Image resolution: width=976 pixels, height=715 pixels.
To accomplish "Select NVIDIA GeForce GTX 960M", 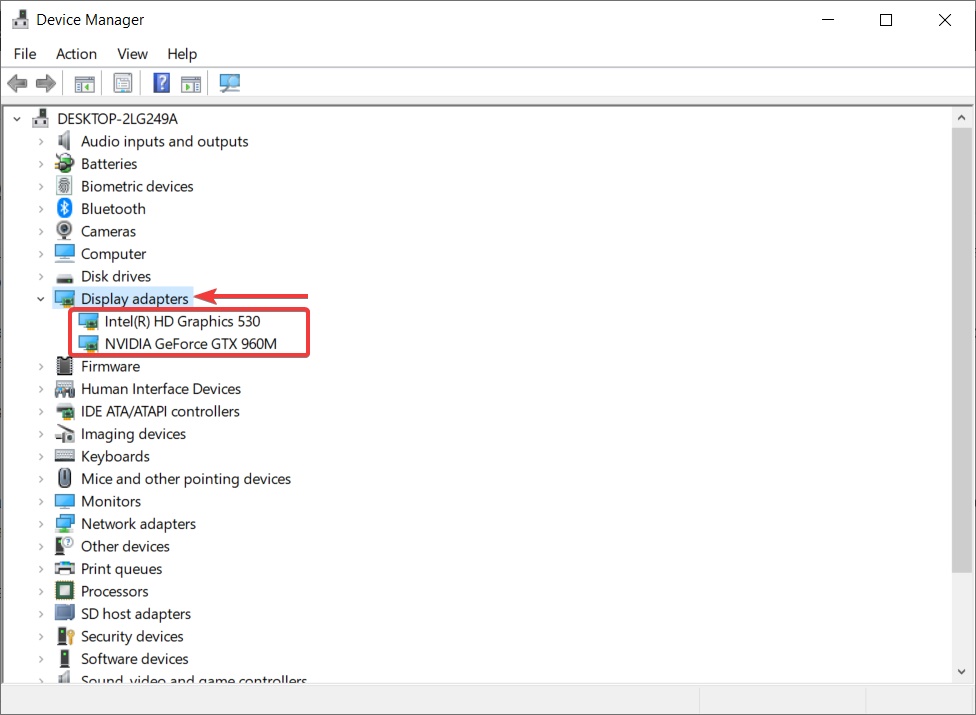I will pyautogui.click(x=190, y=343).
